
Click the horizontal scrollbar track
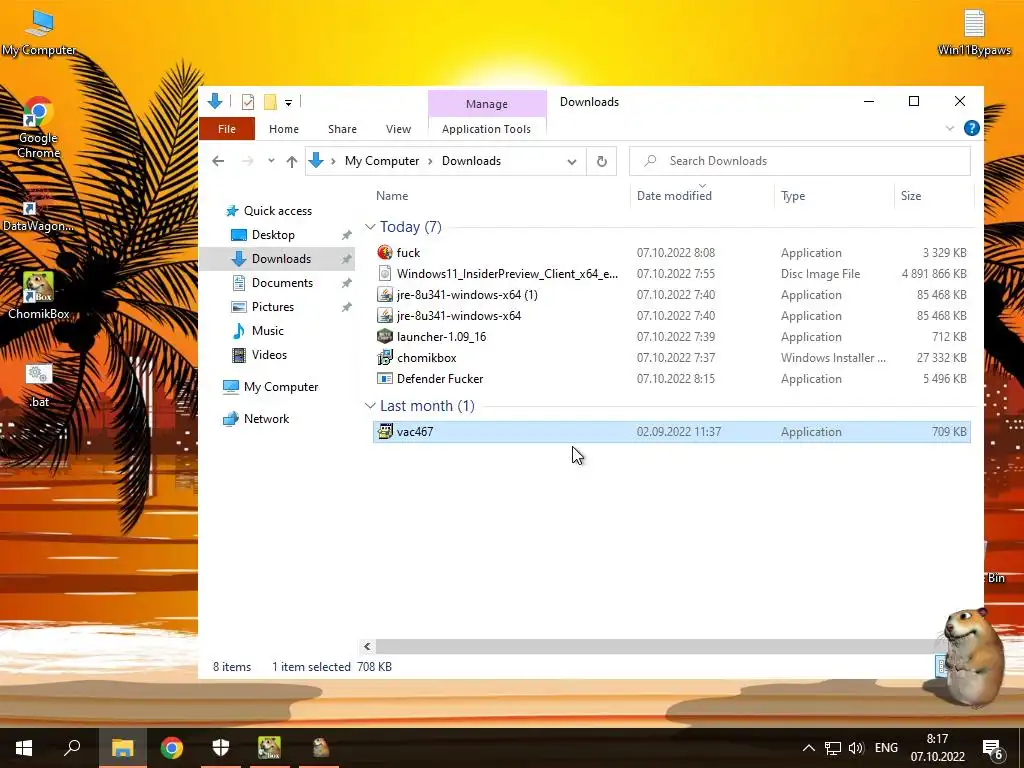click(x=656, y=647)
